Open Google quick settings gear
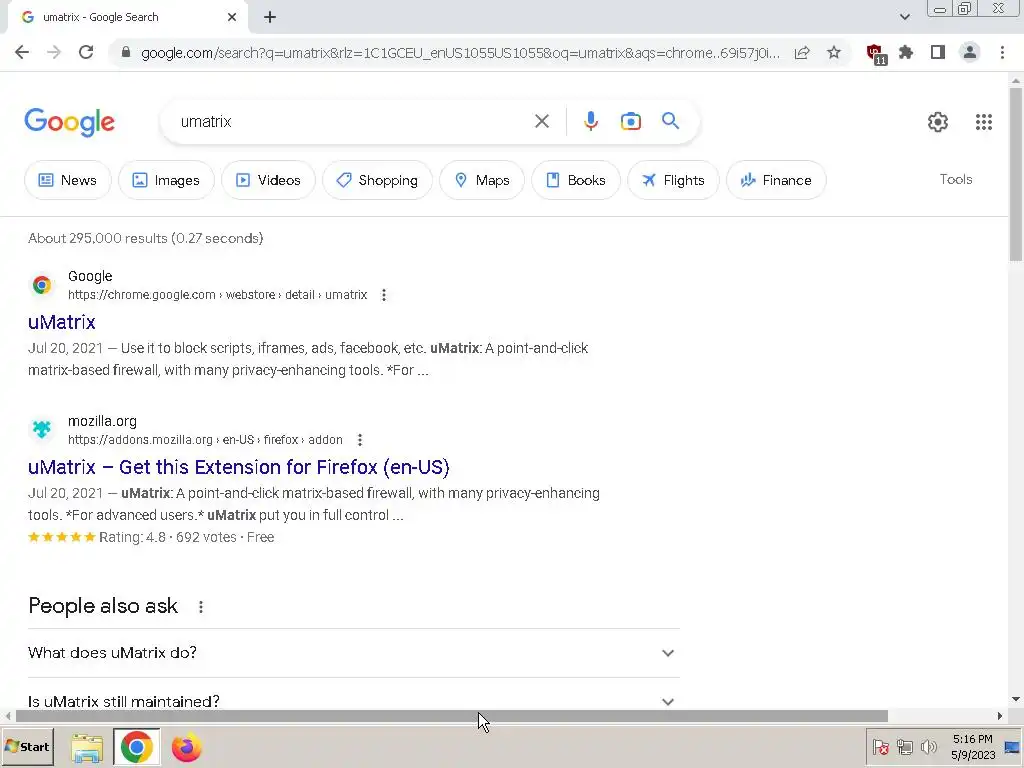This screenshot has width=1024, height=768. point(938,122)
